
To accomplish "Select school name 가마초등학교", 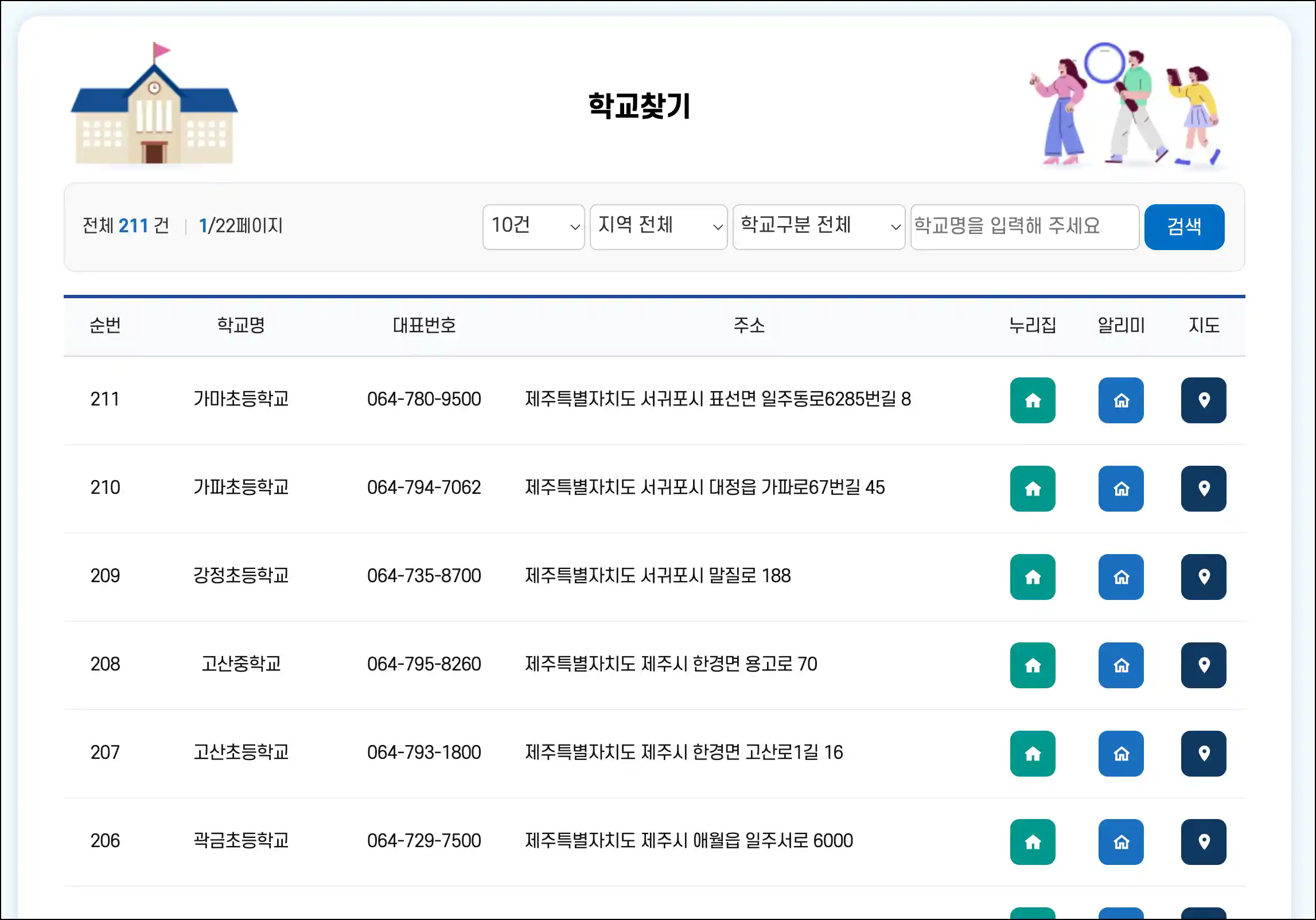I will tap(241, 399).
